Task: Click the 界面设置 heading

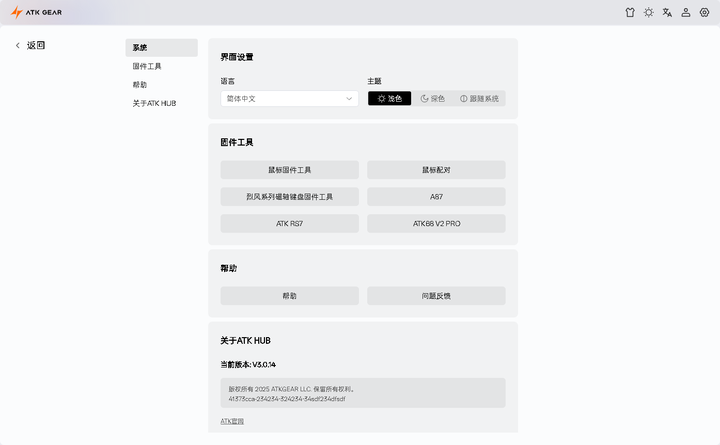Action: [237, 57]
